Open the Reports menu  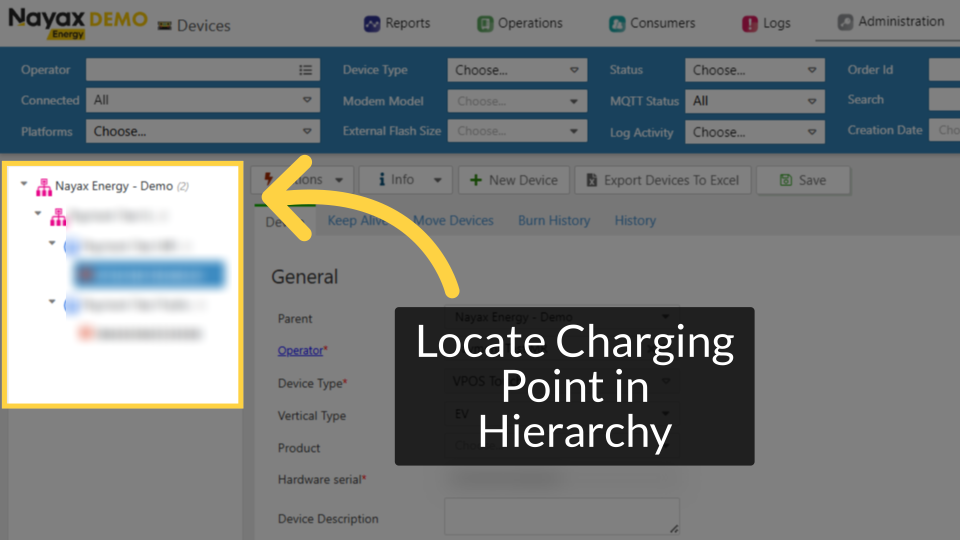(397, 23)
